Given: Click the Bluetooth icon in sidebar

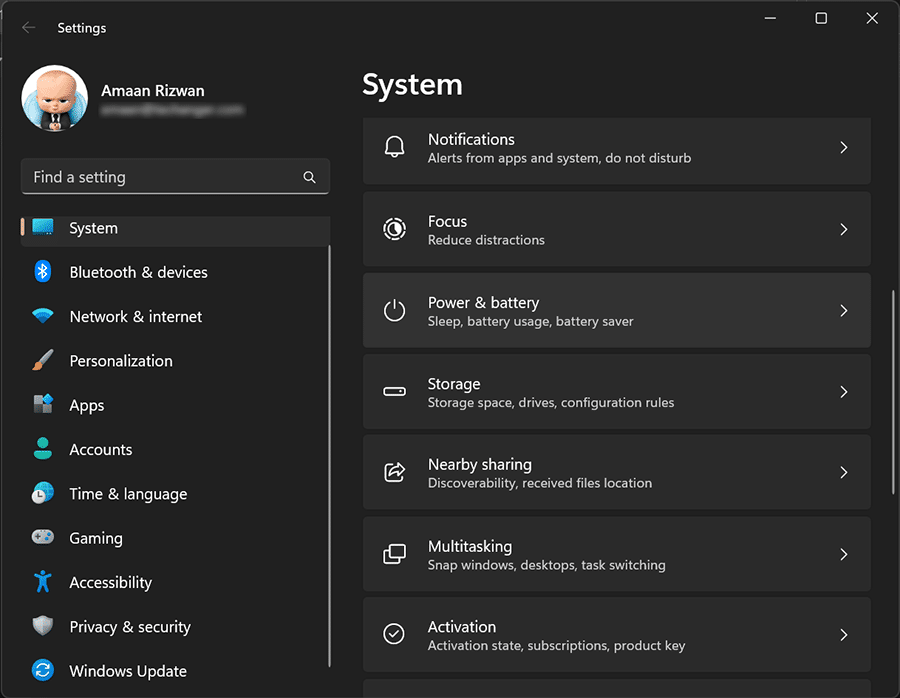Looking at the screenshot, I should 42,272.
